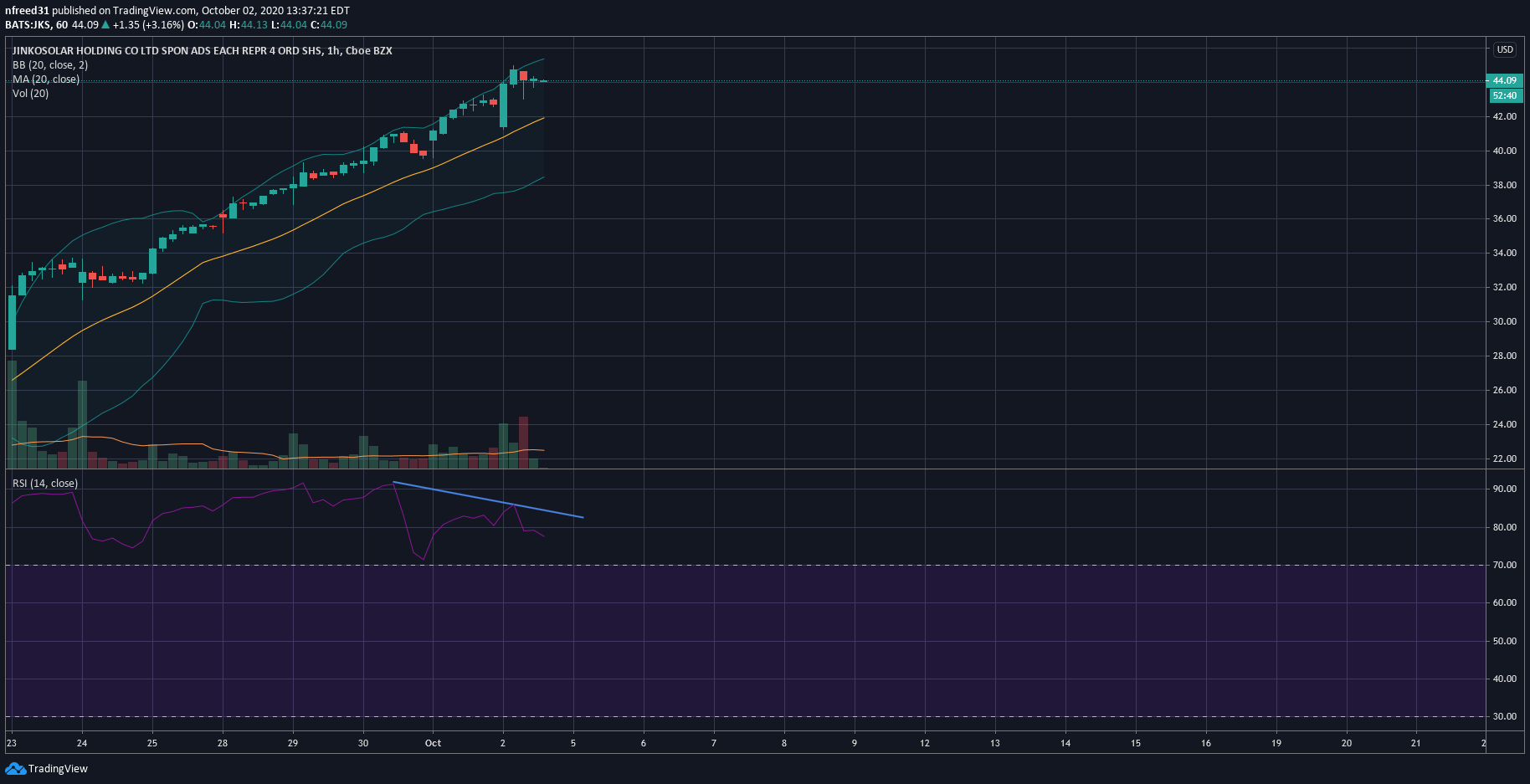This screenshot has height=784, width=1530.
Task: Select the Vol (20) indicator label
Action: 31,94
